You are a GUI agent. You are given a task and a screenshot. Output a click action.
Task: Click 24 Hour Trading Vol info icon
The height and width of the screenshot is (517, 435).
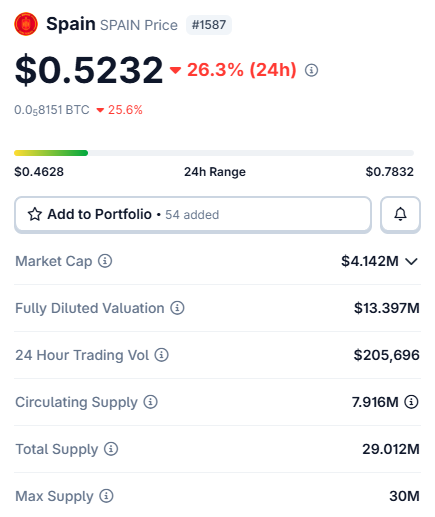pos(161,355)
